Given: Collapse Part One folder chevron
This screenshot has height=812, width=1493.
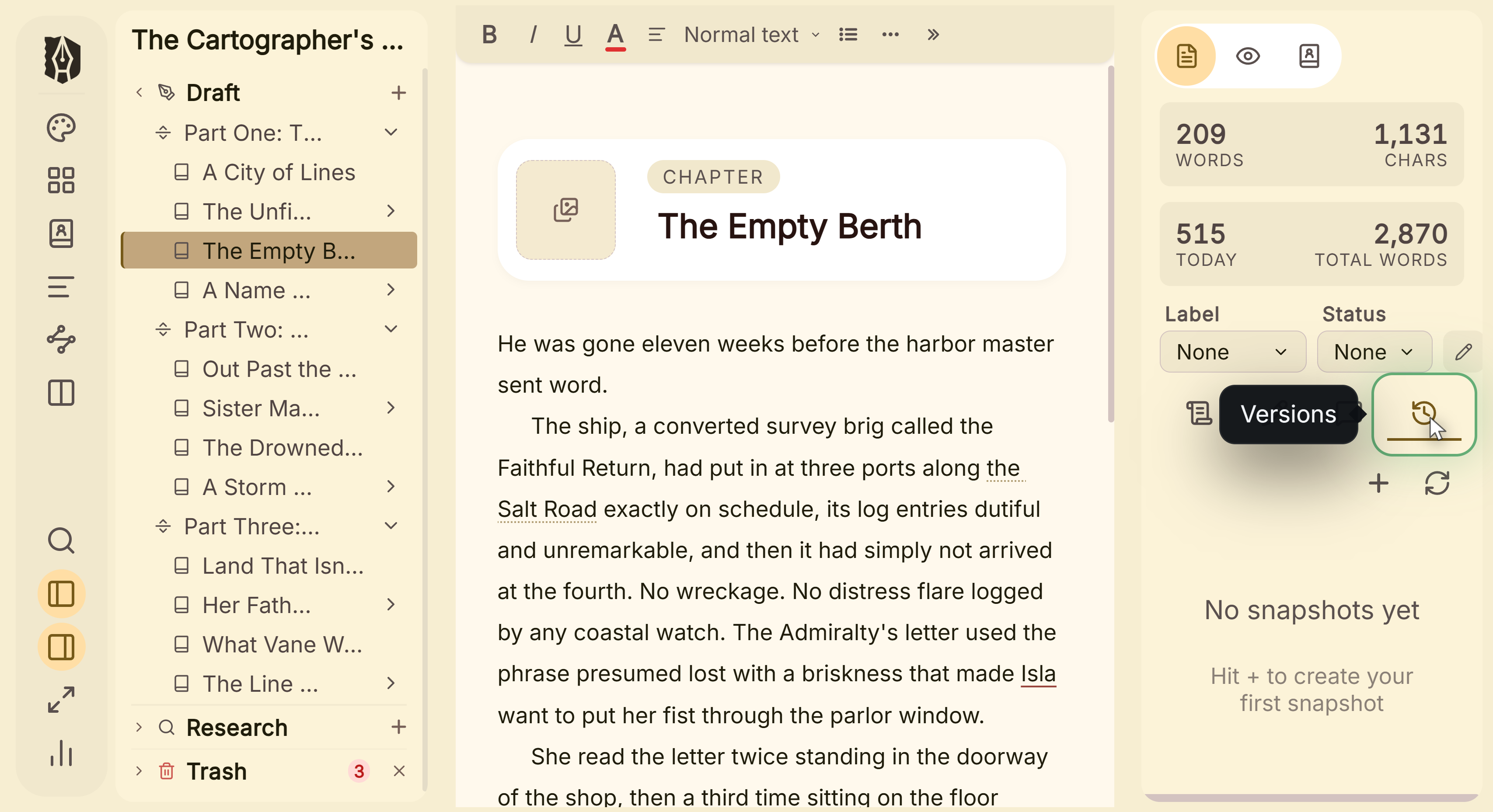Looking at the screenshot, I should (391, 133).
